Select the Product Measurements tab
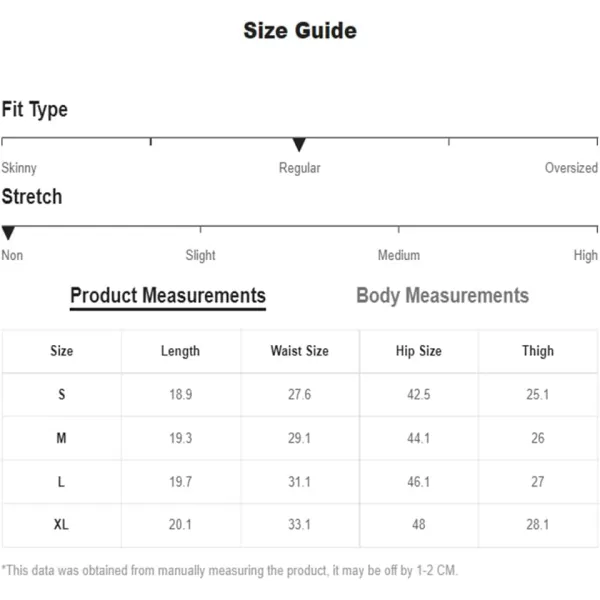600x600 pixels. (x=168, y=297)
